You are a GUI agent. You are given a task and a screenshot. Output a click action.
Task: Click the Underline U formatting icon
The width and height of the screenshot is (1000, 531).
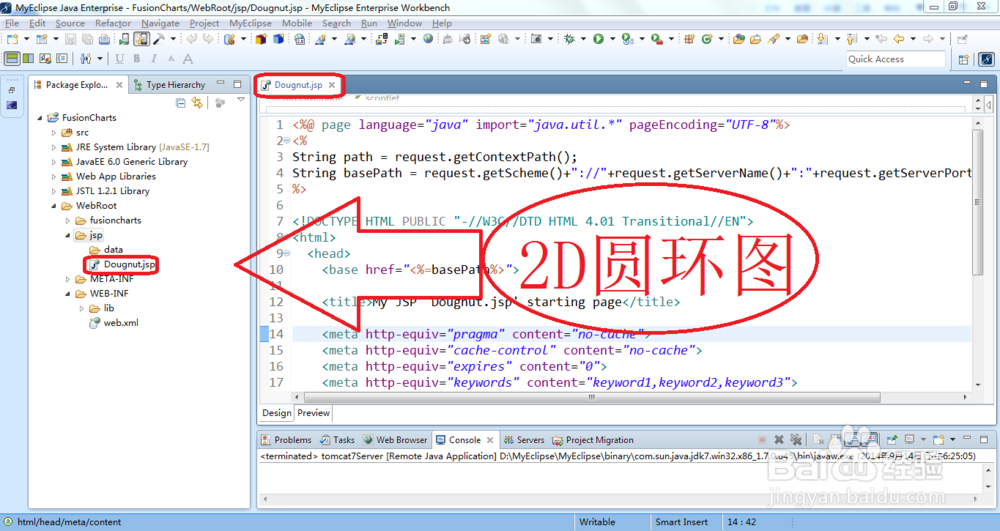(x=119, y=59)
